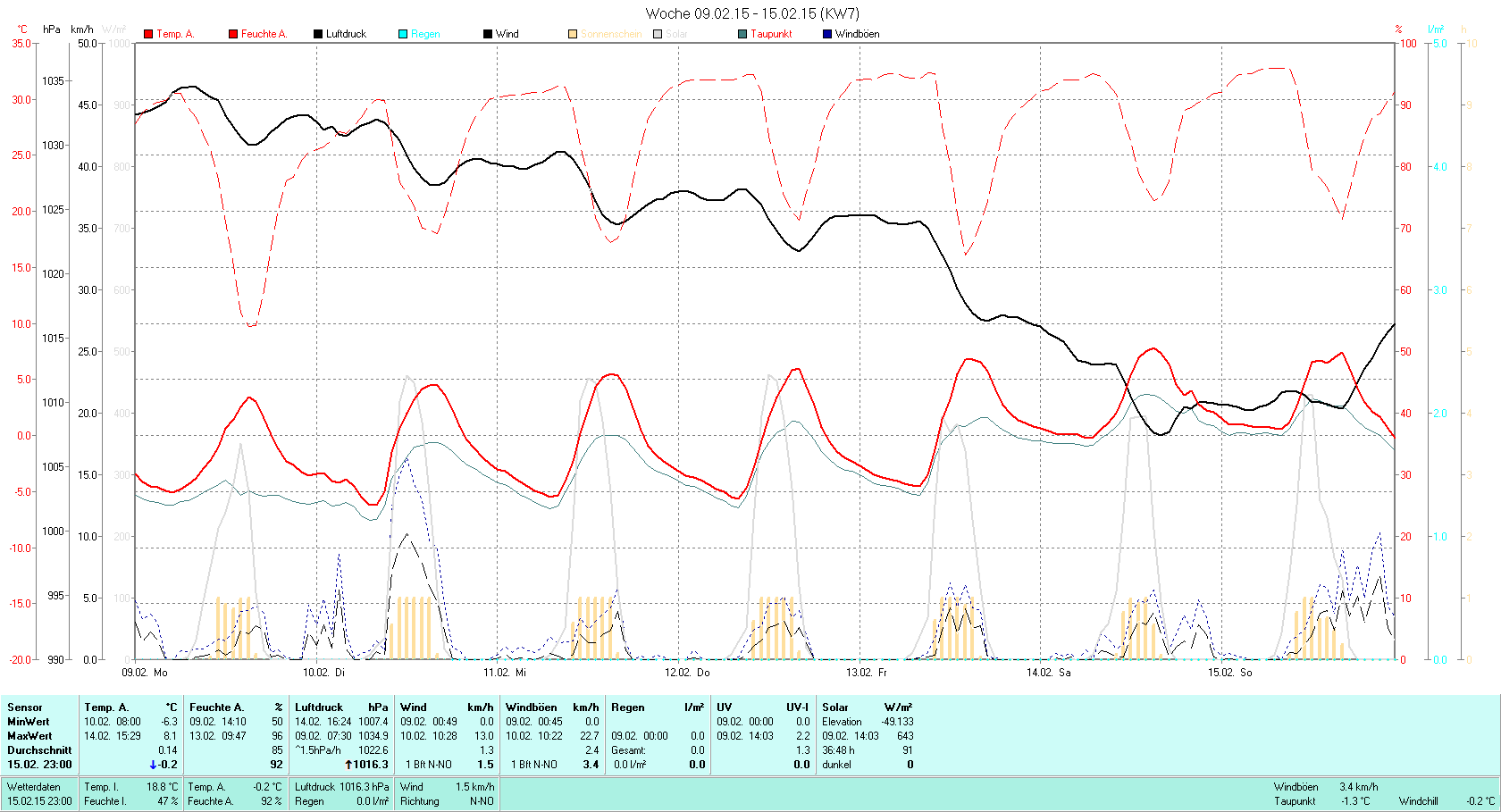Click the cyan Regen legend swatch

(x=403, y=34)
